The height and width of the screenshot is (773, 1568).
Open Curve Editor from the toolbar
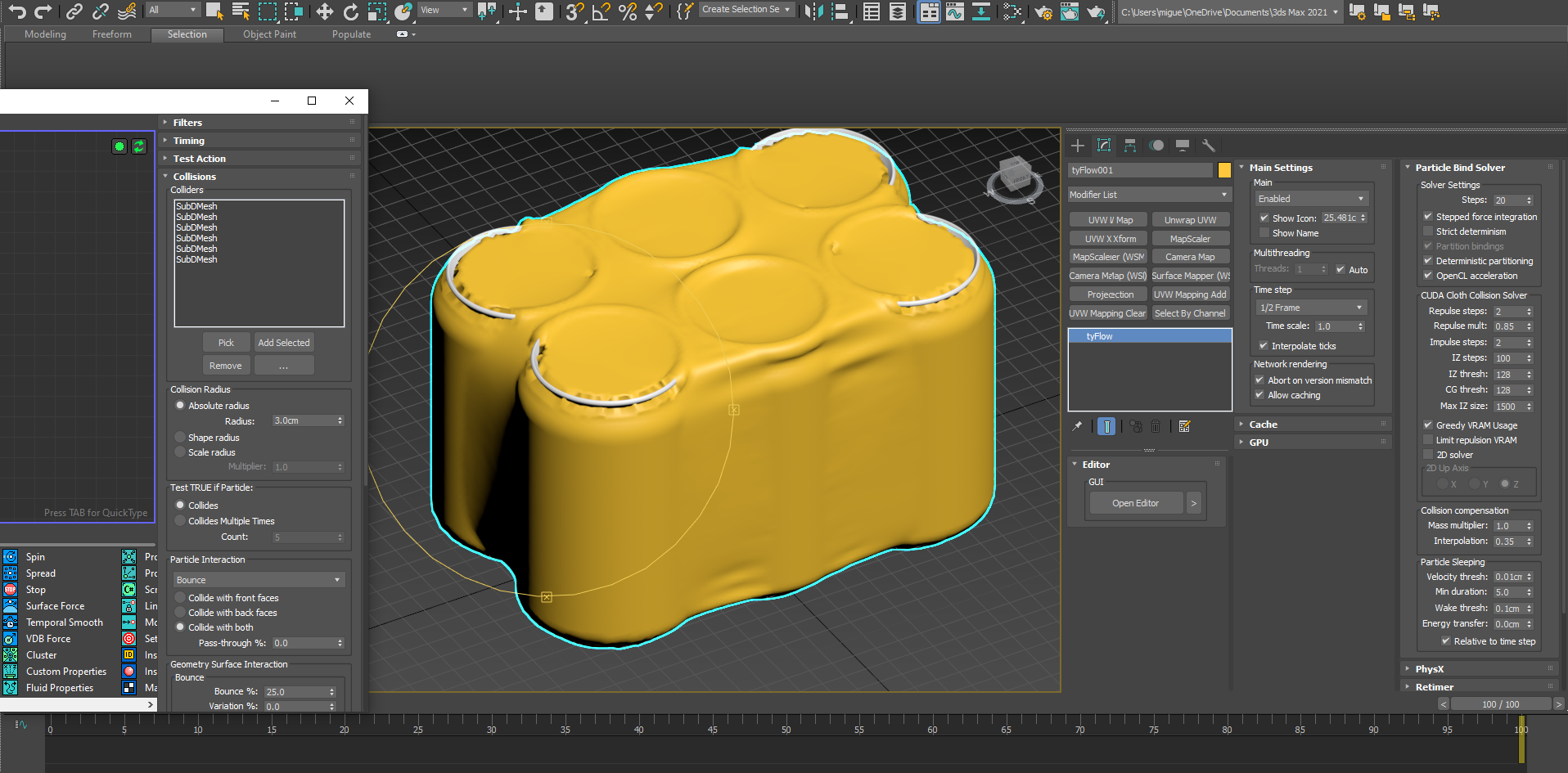tap(954, 11)
